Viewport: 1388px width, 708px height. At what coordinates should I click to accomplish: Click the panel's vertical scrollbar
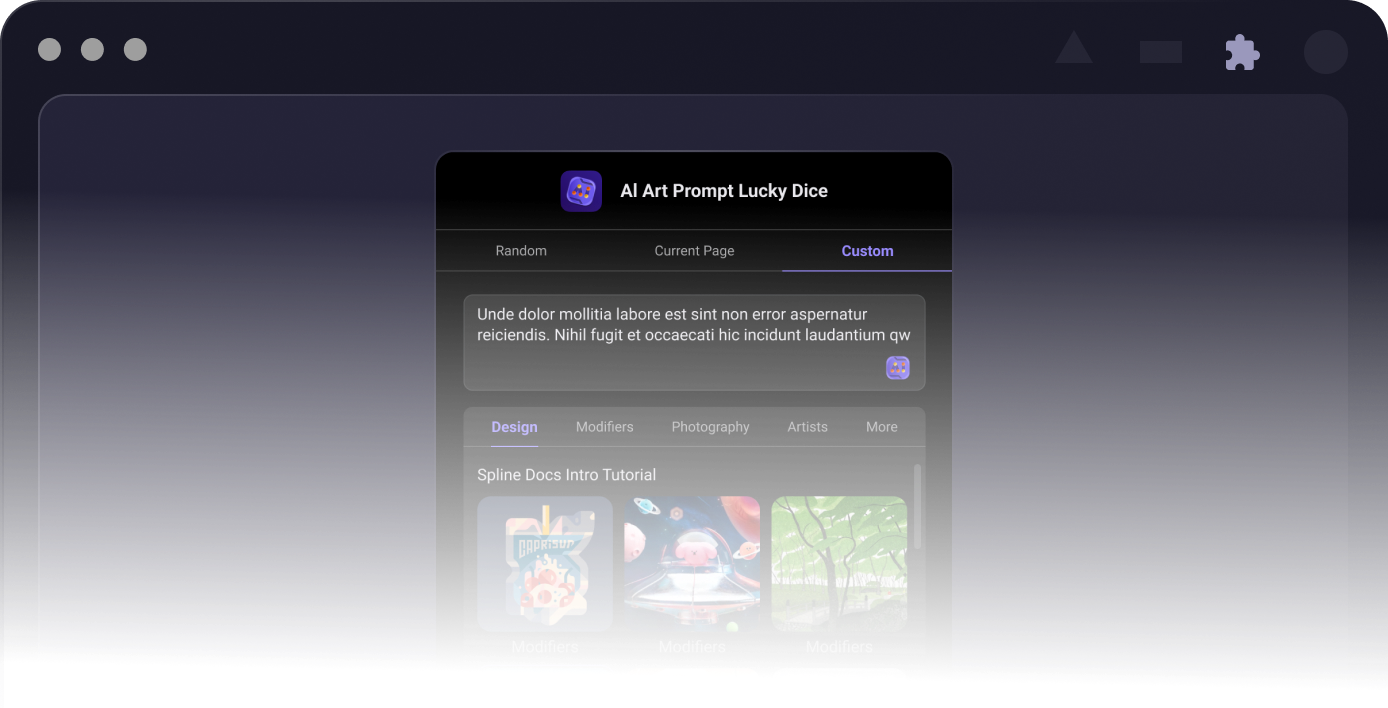[x=918, y=506]
